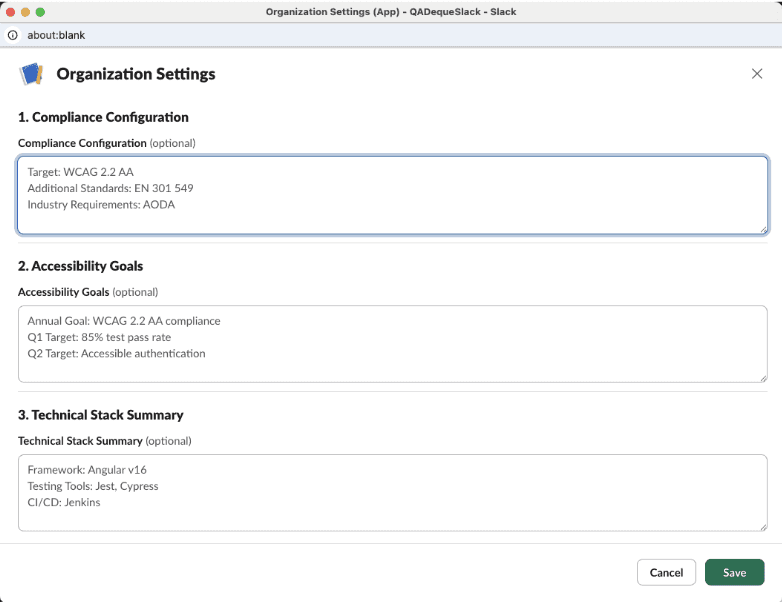
Task: Click the "Accessibility Goals (optional)" field label
Action: [x=88, y=292]
